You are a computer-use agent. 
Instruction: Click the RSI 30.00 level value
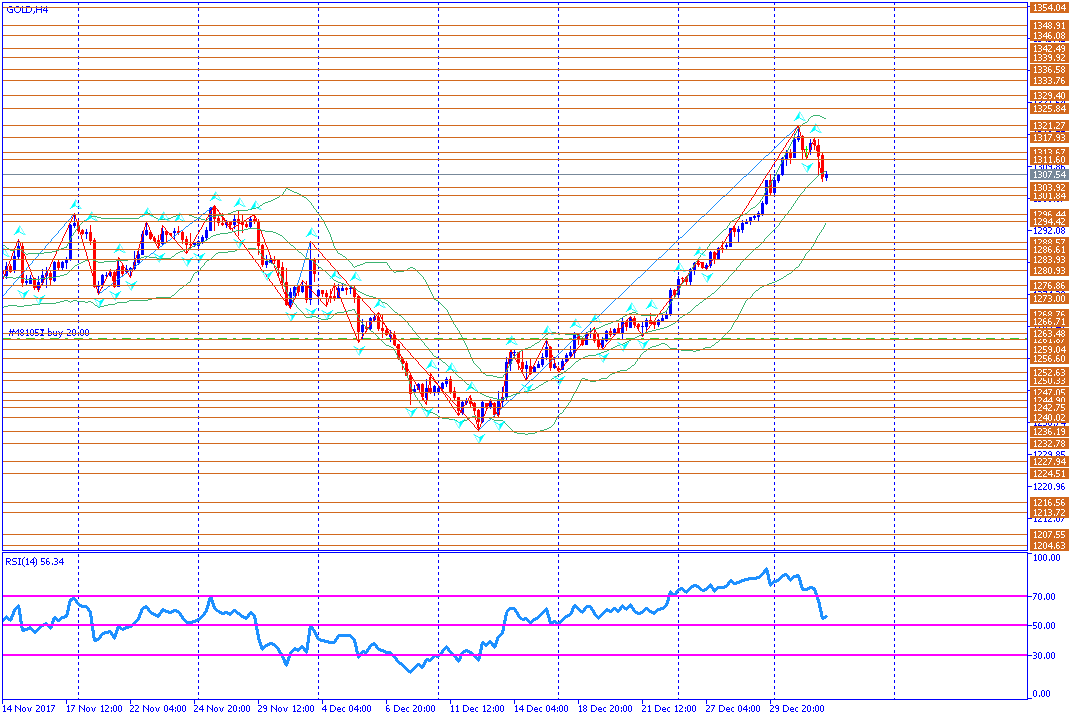pos(1046,656)
